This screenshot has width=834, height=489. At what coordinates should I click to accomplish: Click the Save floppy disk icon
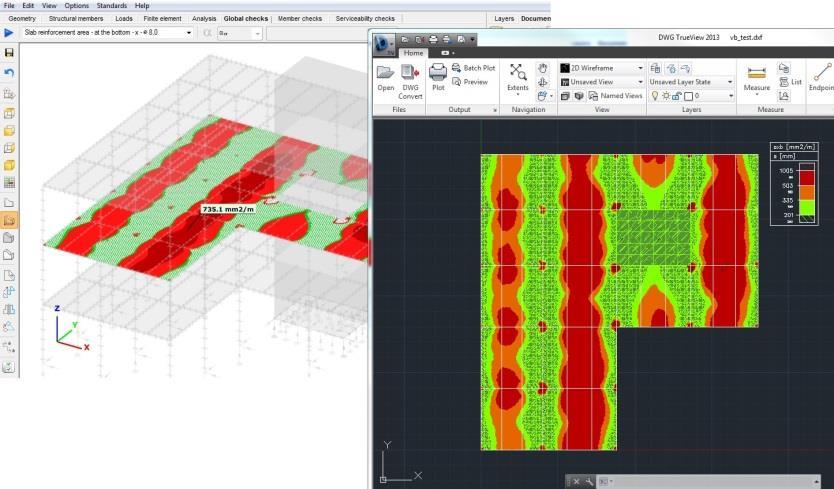pos(9,53)
